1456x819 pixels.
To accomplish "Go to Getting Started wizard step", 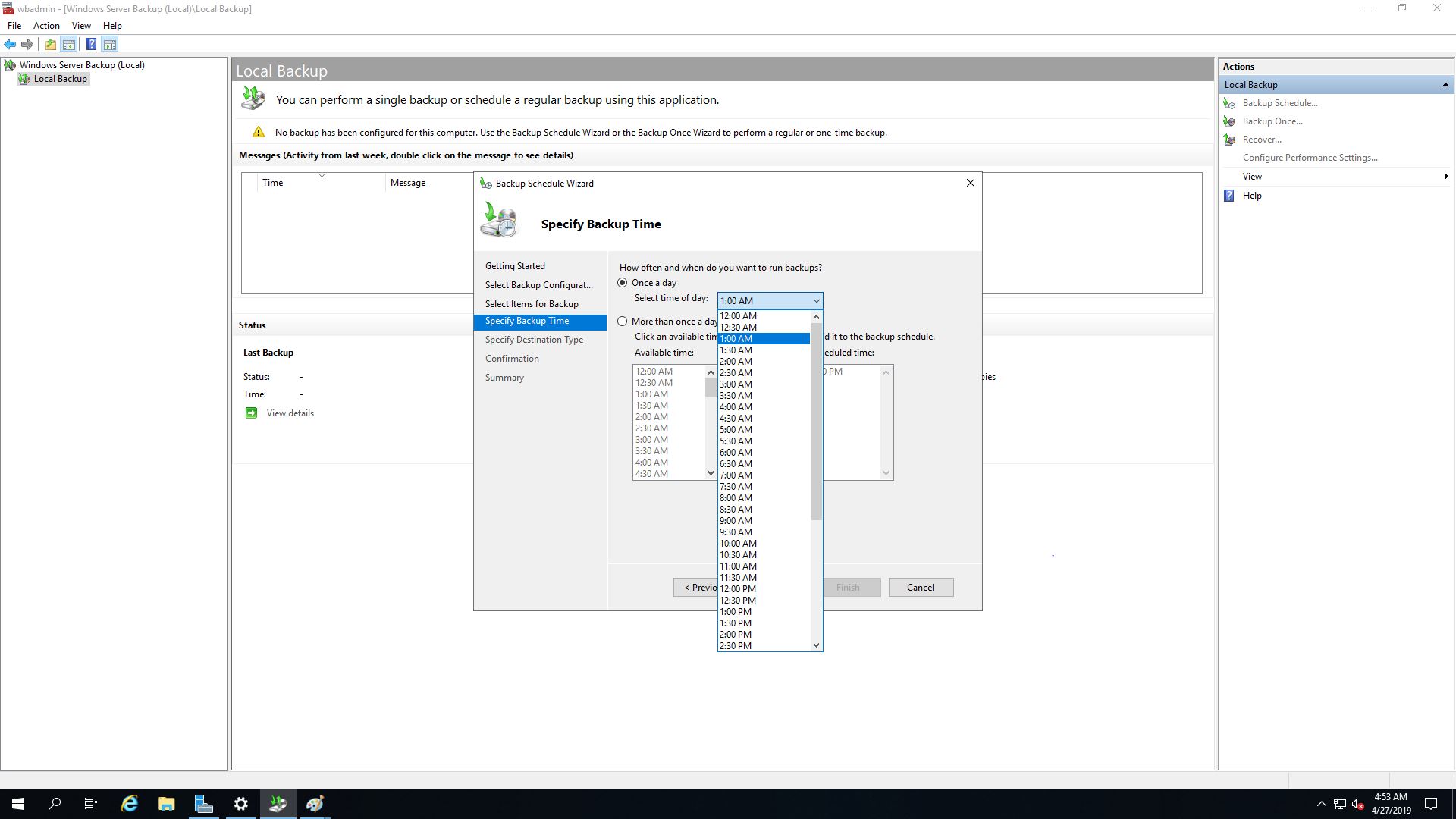I will (x=515, y=266).
